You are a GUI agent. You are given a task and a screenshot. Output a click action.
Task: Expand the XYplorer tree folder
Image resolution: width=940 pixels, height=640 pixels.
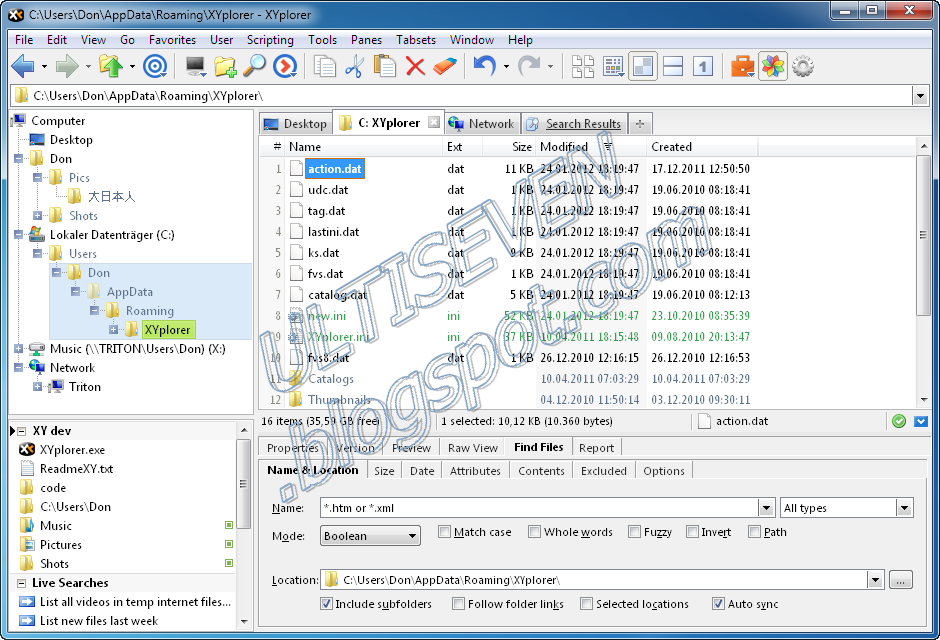coord(113,330)
